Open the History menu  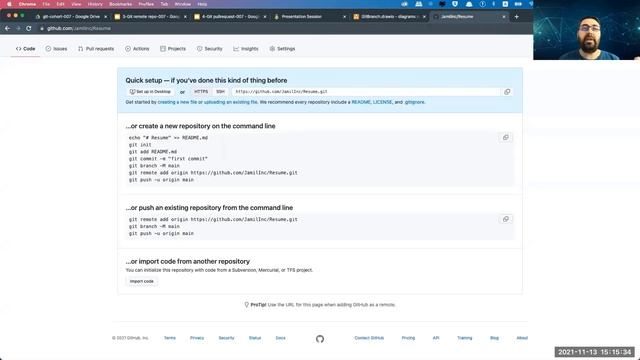pyautogui.click(x=95, y=4)
